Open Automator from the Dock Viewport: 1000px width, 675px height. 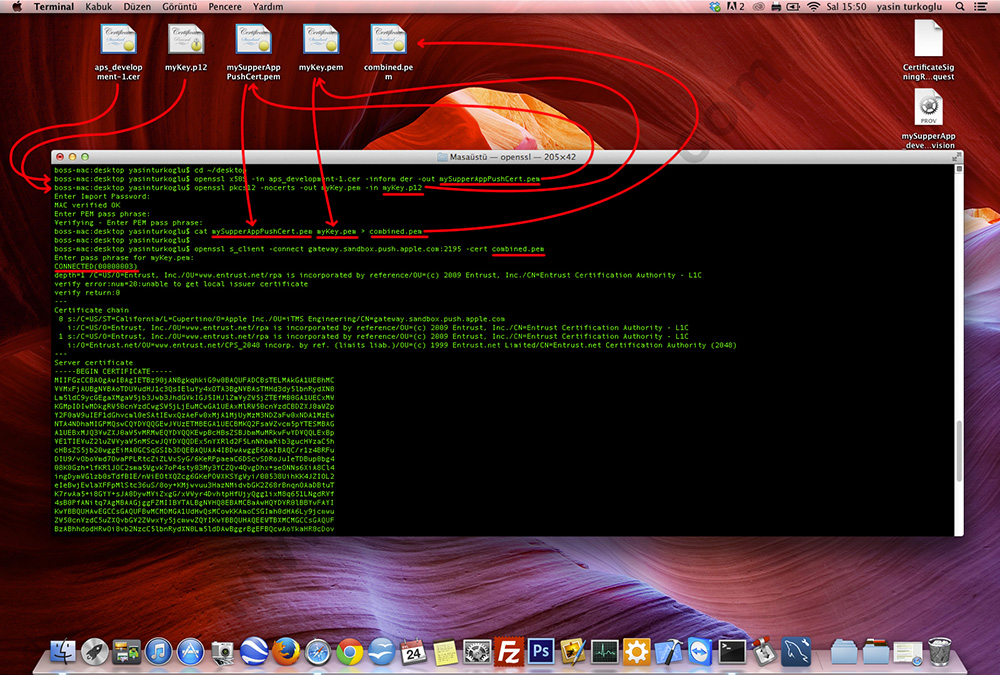[x=764, y=651]
